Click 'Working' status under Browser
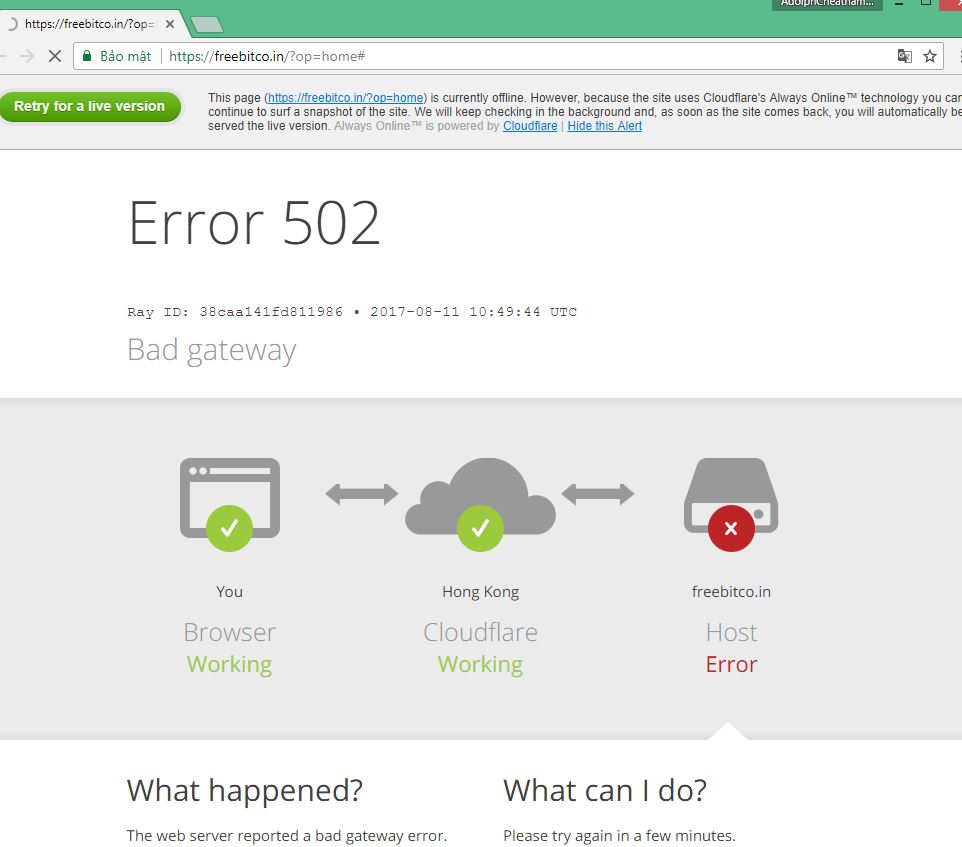 point(229,665)
